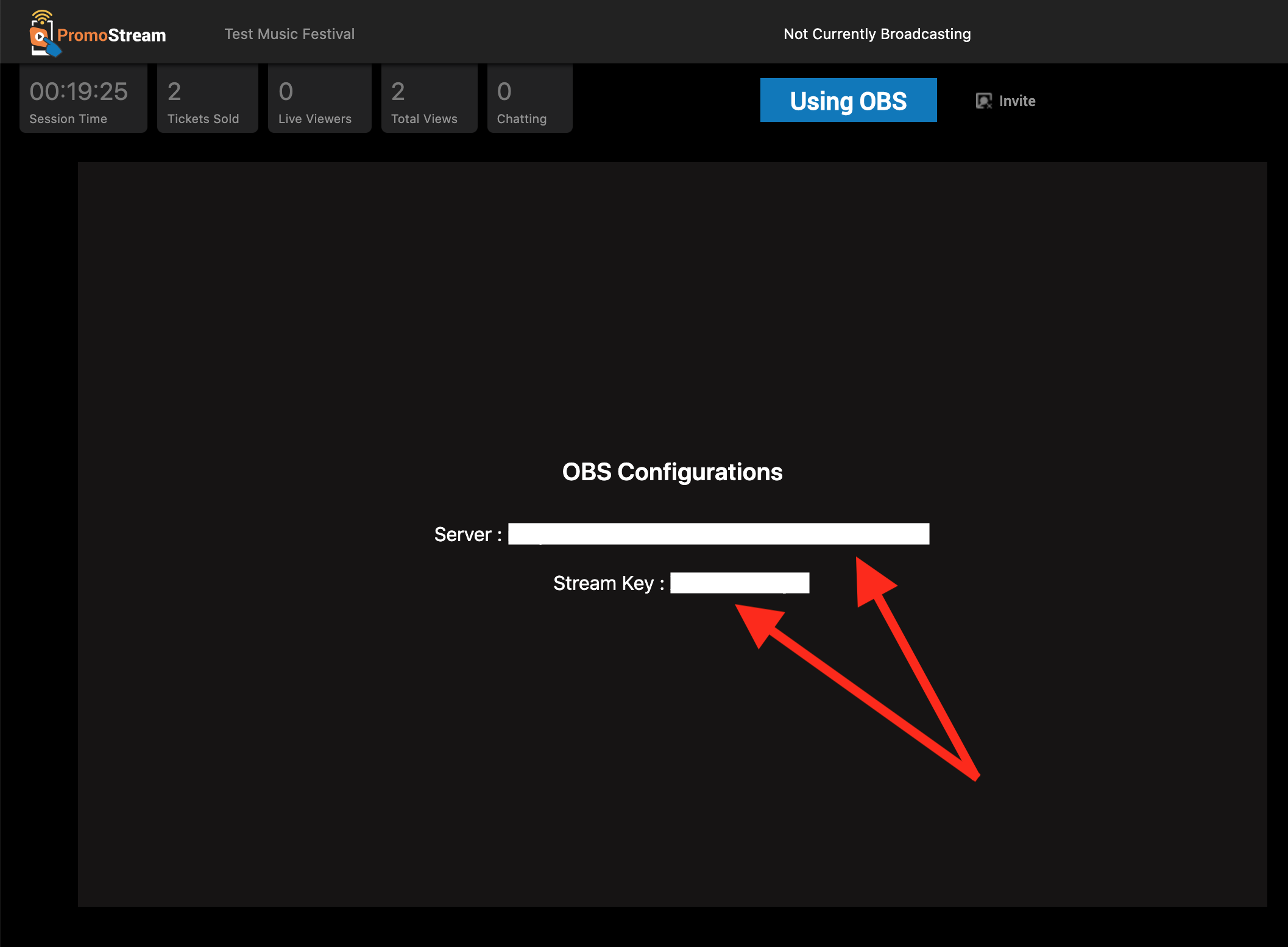Click the PromoStream logo icon

41,34
